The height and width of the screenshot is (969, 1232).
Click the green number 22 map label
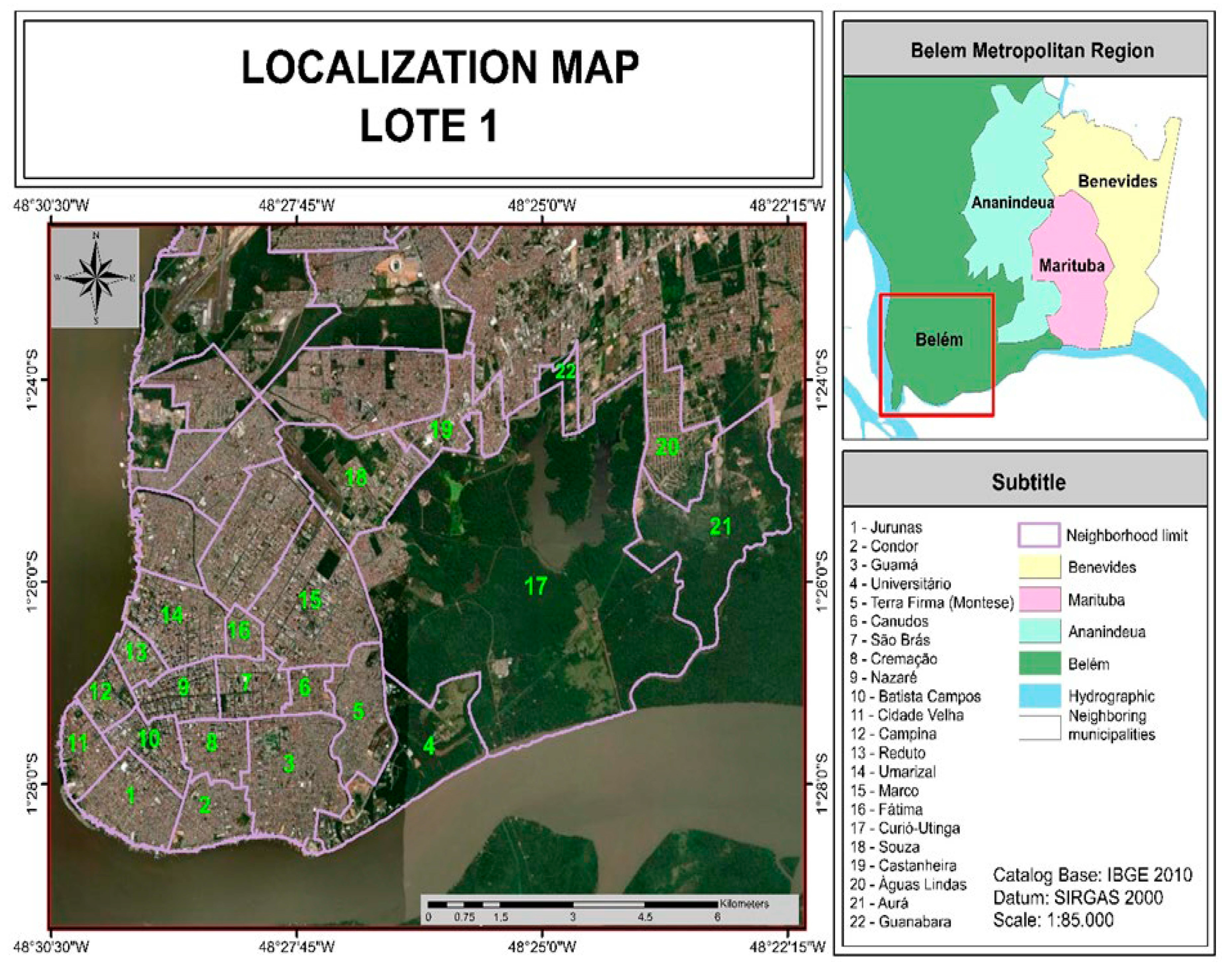point(565,372)
